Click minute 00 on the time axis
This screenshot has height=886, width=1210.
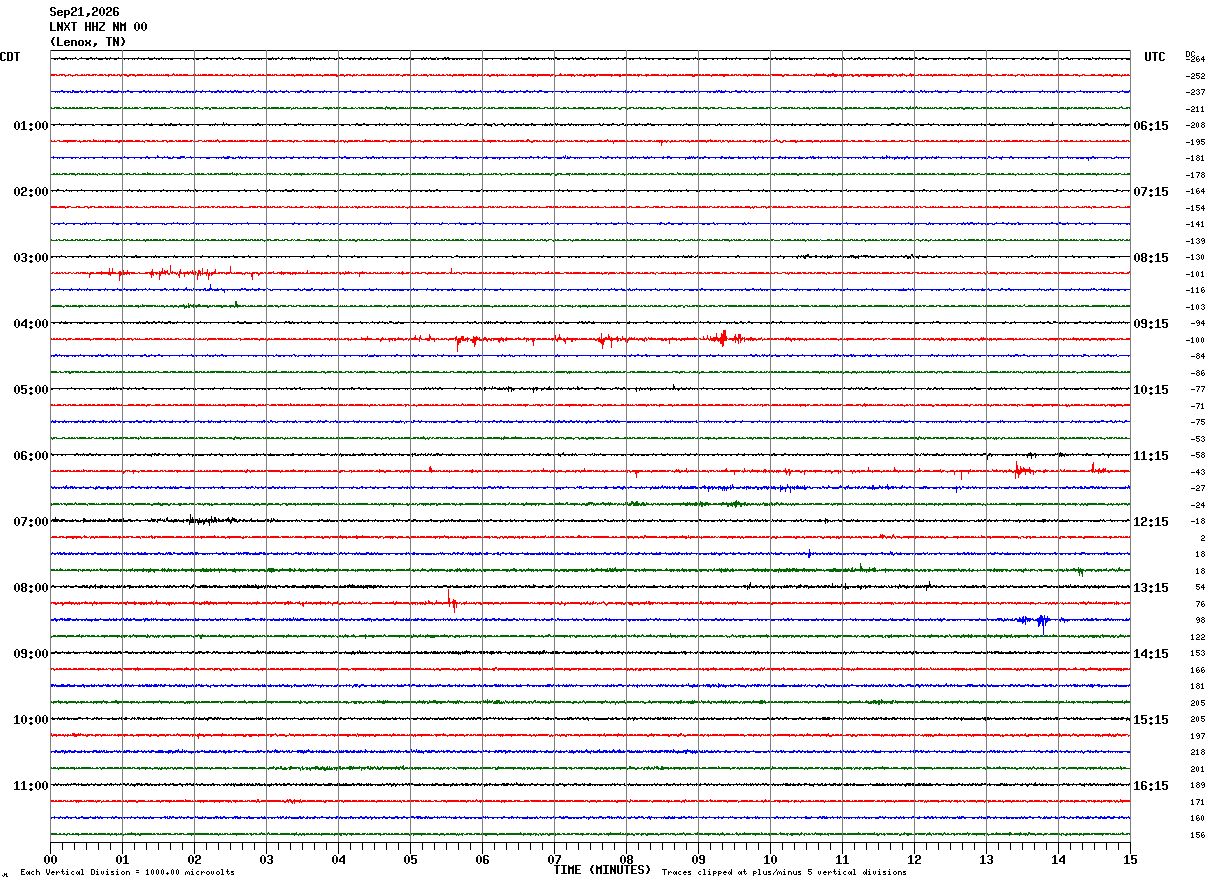(50, 860)
